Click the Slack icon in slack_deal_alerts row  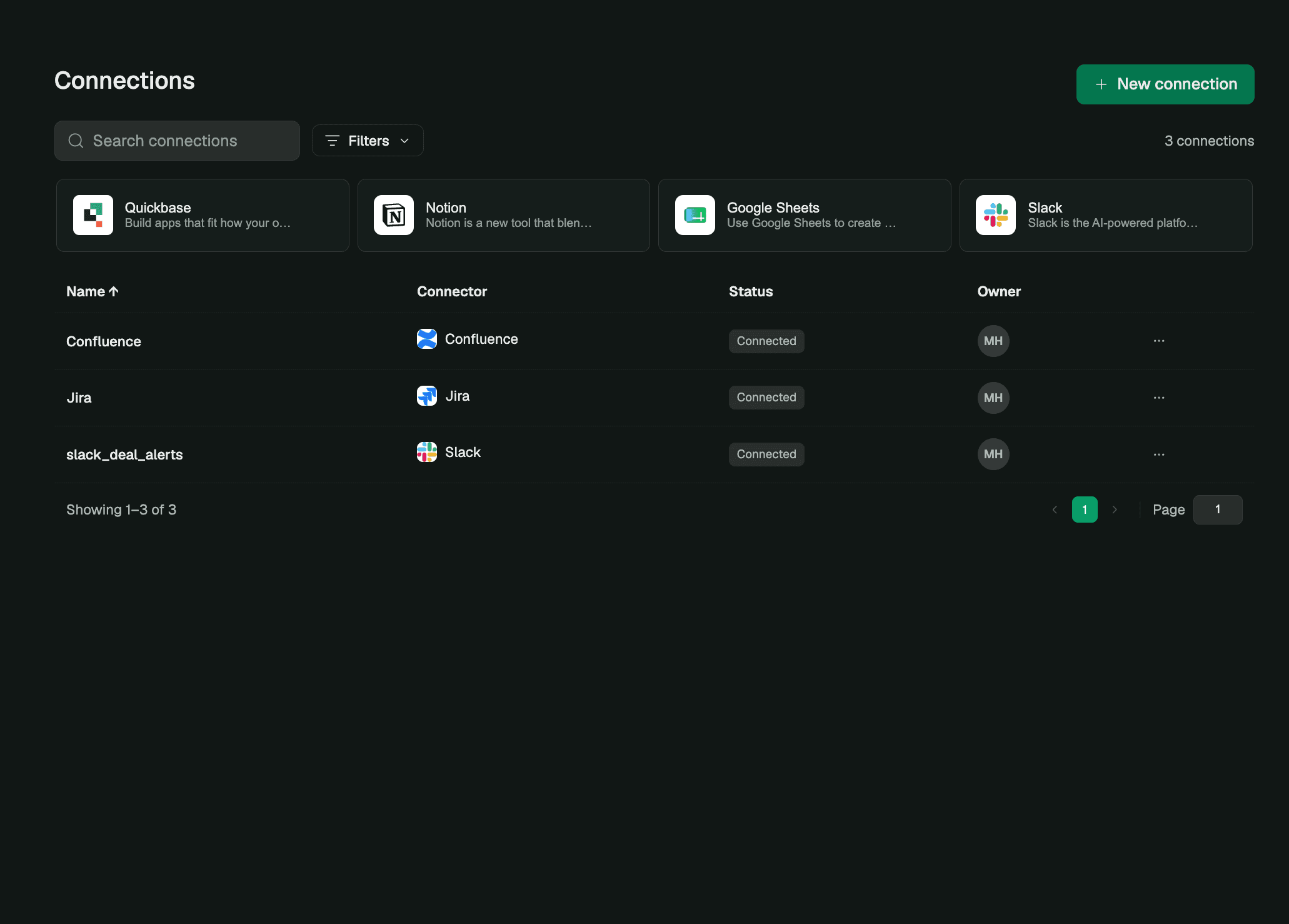click(x=427, y=452)
